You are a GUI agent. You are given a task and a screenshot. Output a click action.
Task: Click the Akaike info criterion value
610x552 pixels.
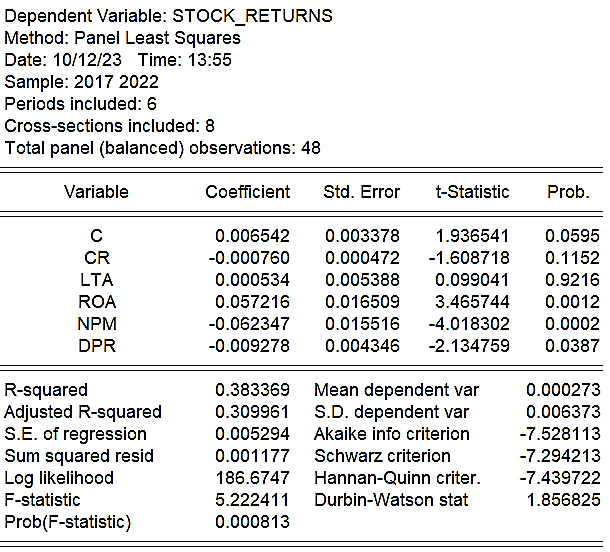pos(560,434)
